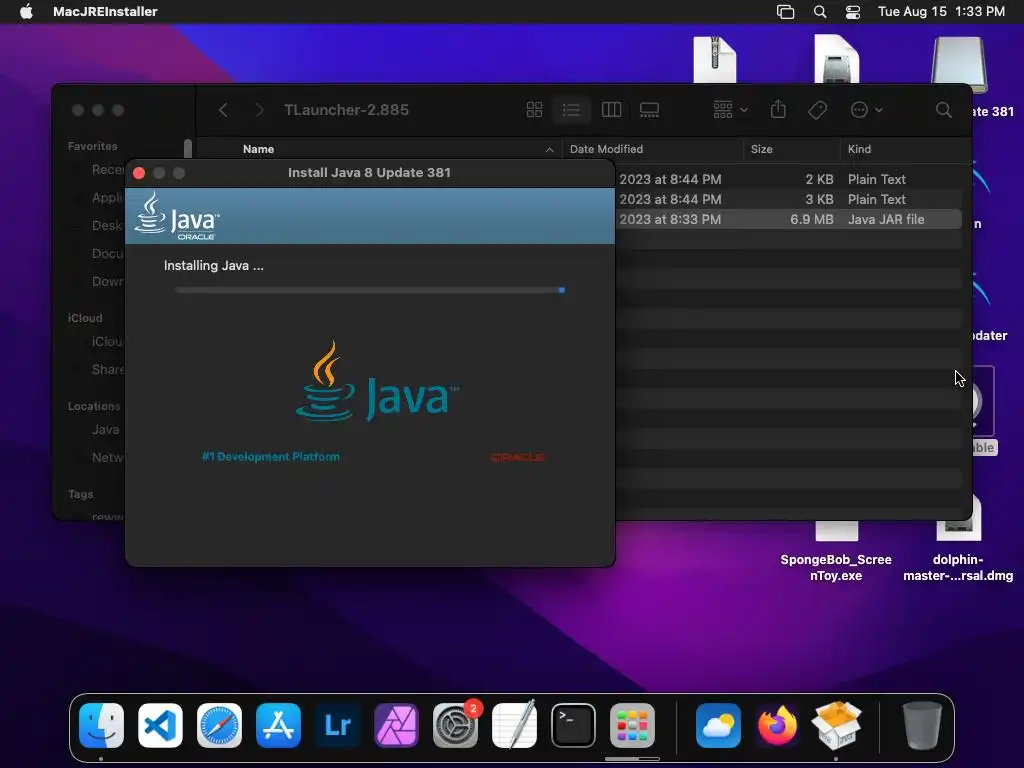Click the Finder tags icon
Image resolution: width=1024 pixels, height=768 pixels.
tap(817, 110)
